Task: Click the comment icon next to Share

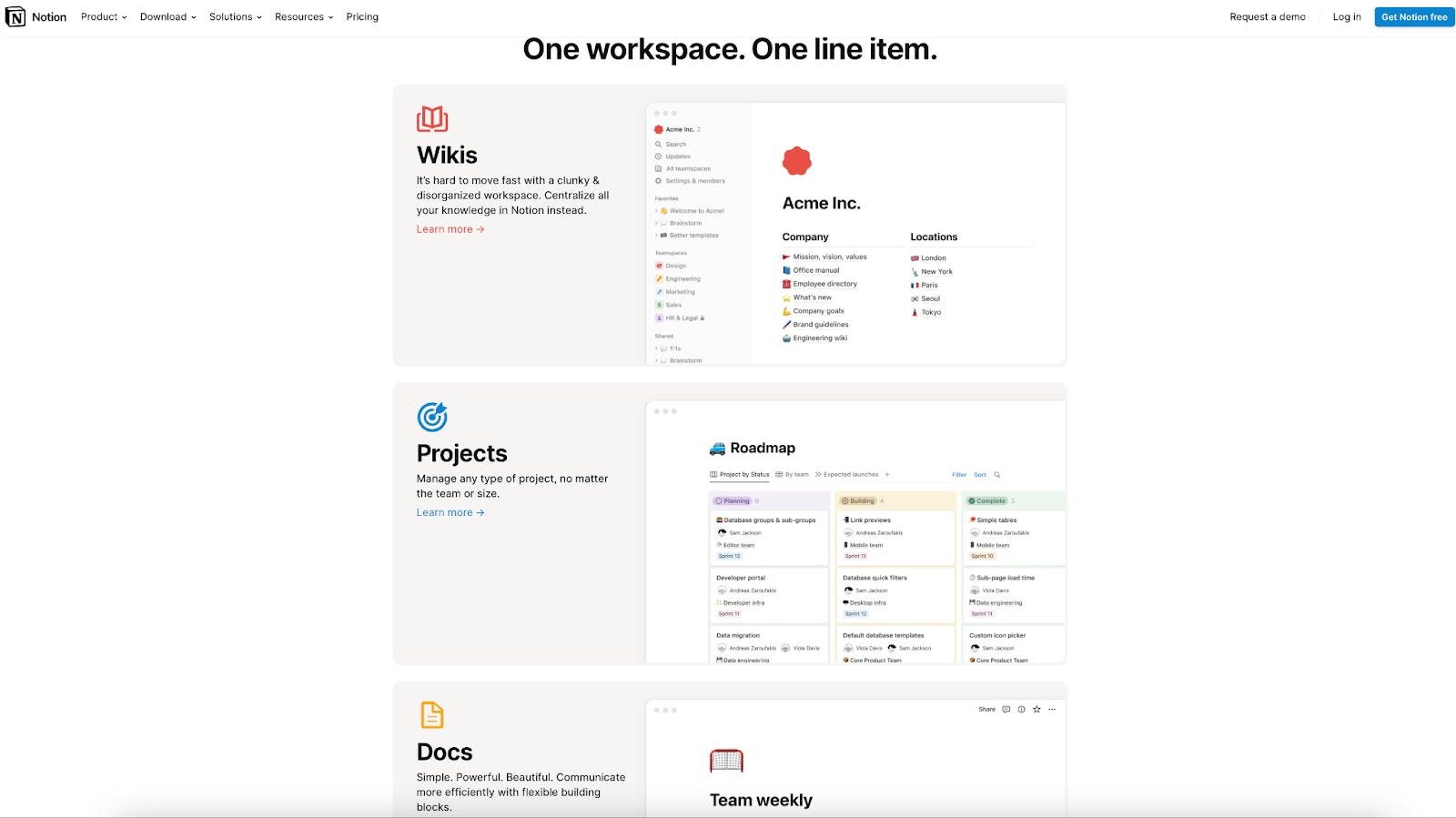Action: coord(1006,710)
